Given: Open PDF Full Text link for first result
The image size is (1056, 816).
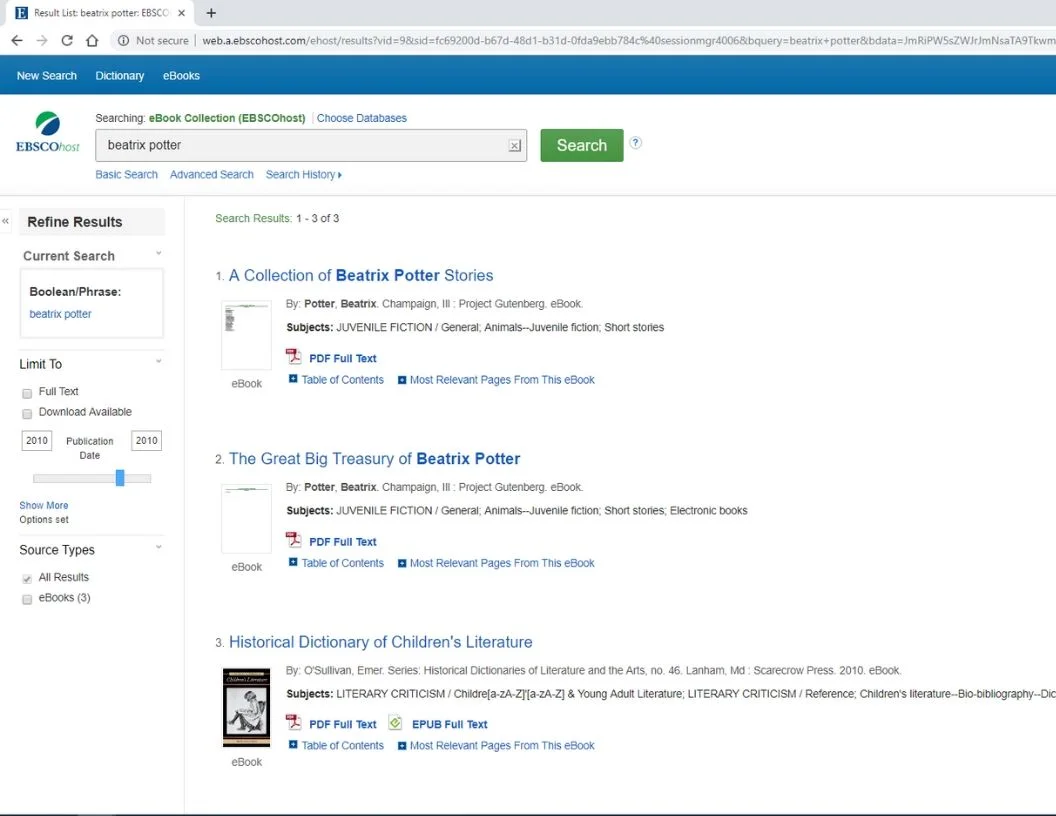Looking at the screenshot, I should [x=343, y=358].
